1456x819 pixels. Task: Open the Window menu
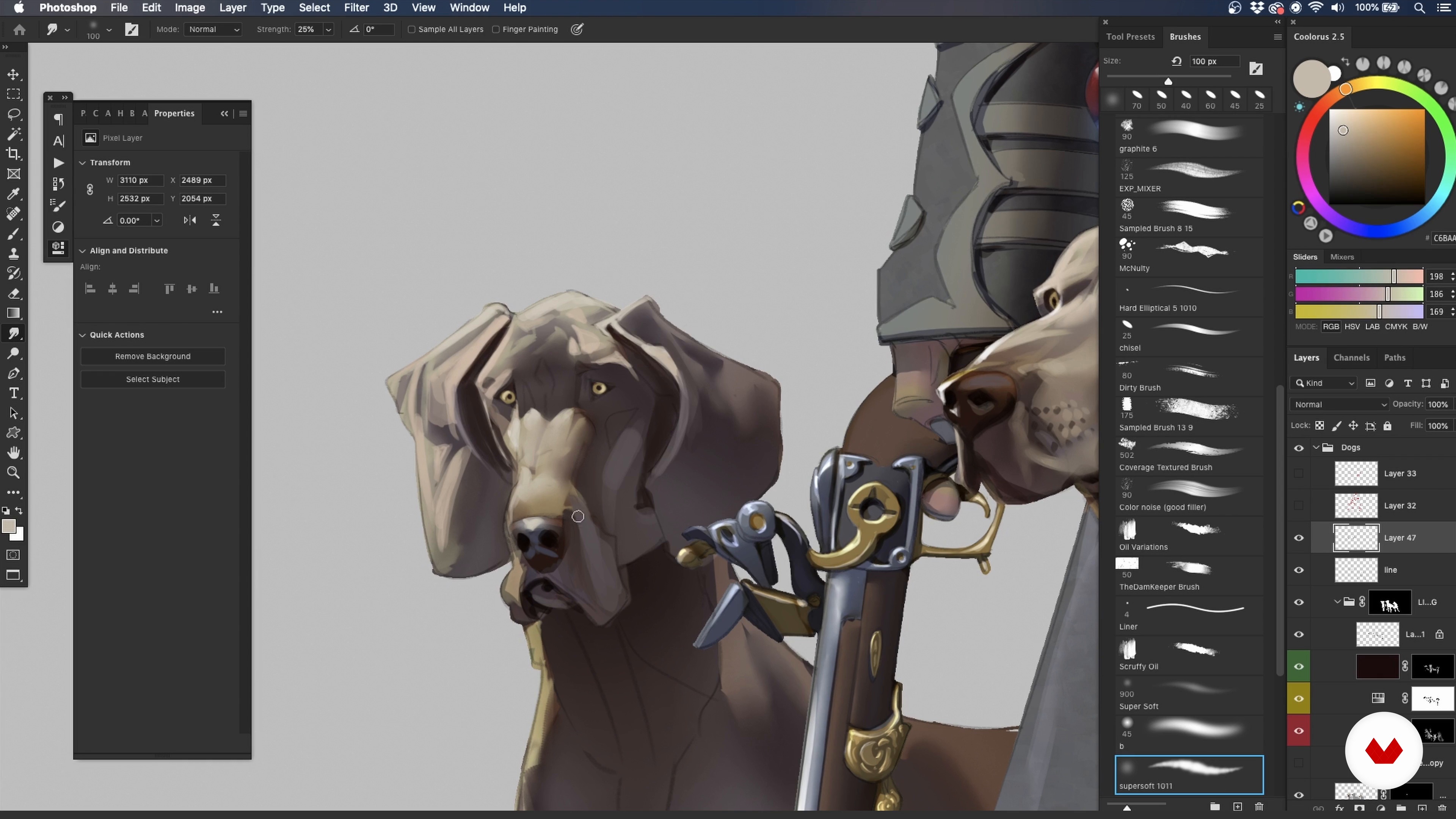(469, 8)
